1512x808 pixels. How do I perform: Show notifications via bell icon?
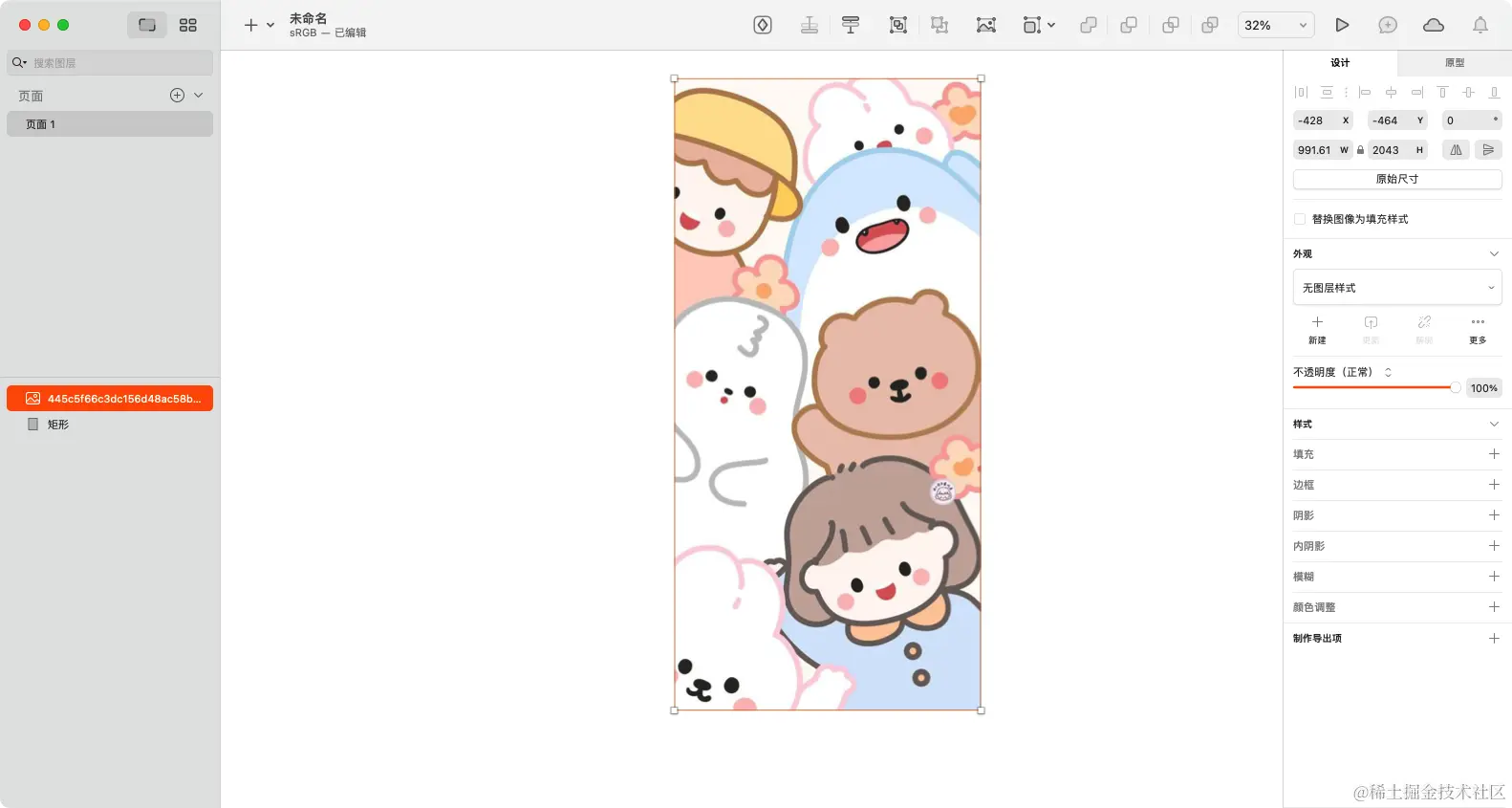(1480, 25)
